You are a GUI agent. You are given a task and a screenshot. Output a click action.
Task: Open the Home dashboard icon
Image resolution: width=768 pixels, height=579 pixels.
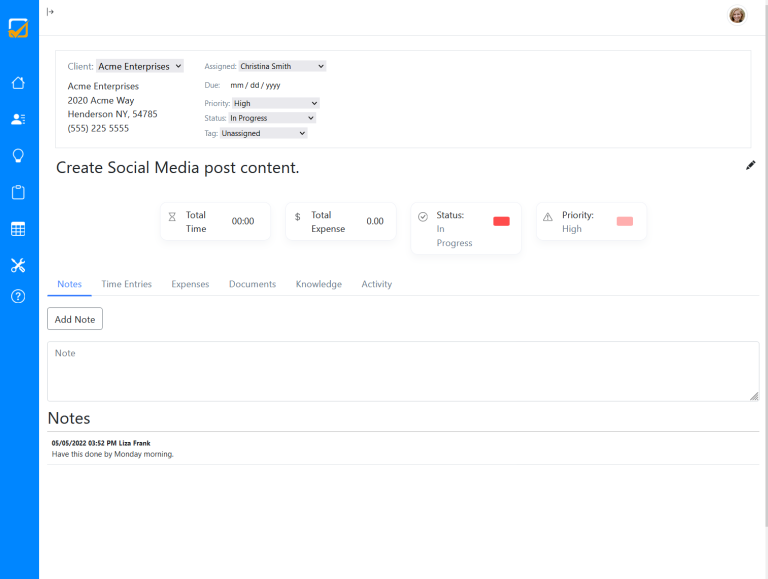18,83
